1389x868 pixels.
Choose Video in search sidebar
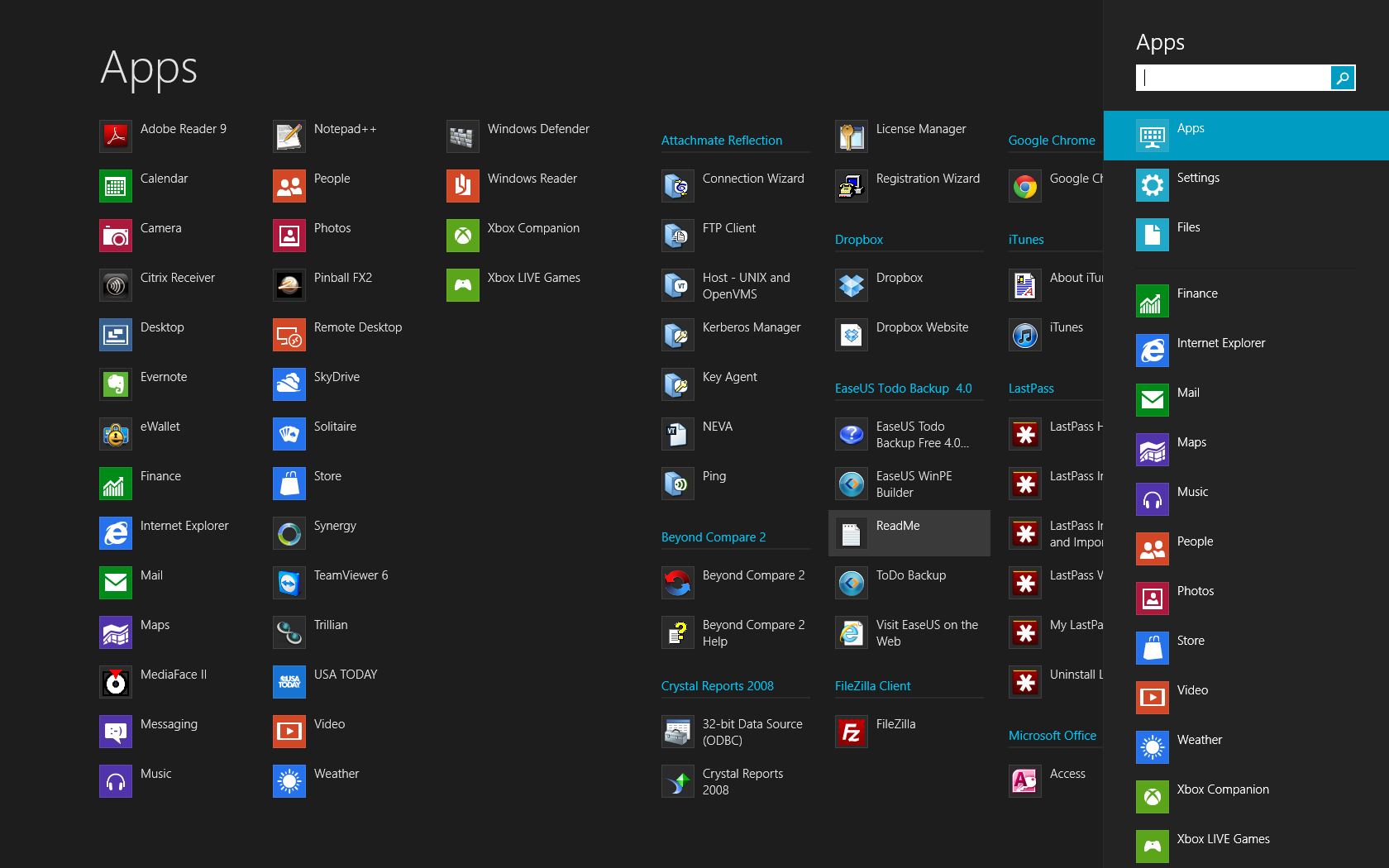1246,698
